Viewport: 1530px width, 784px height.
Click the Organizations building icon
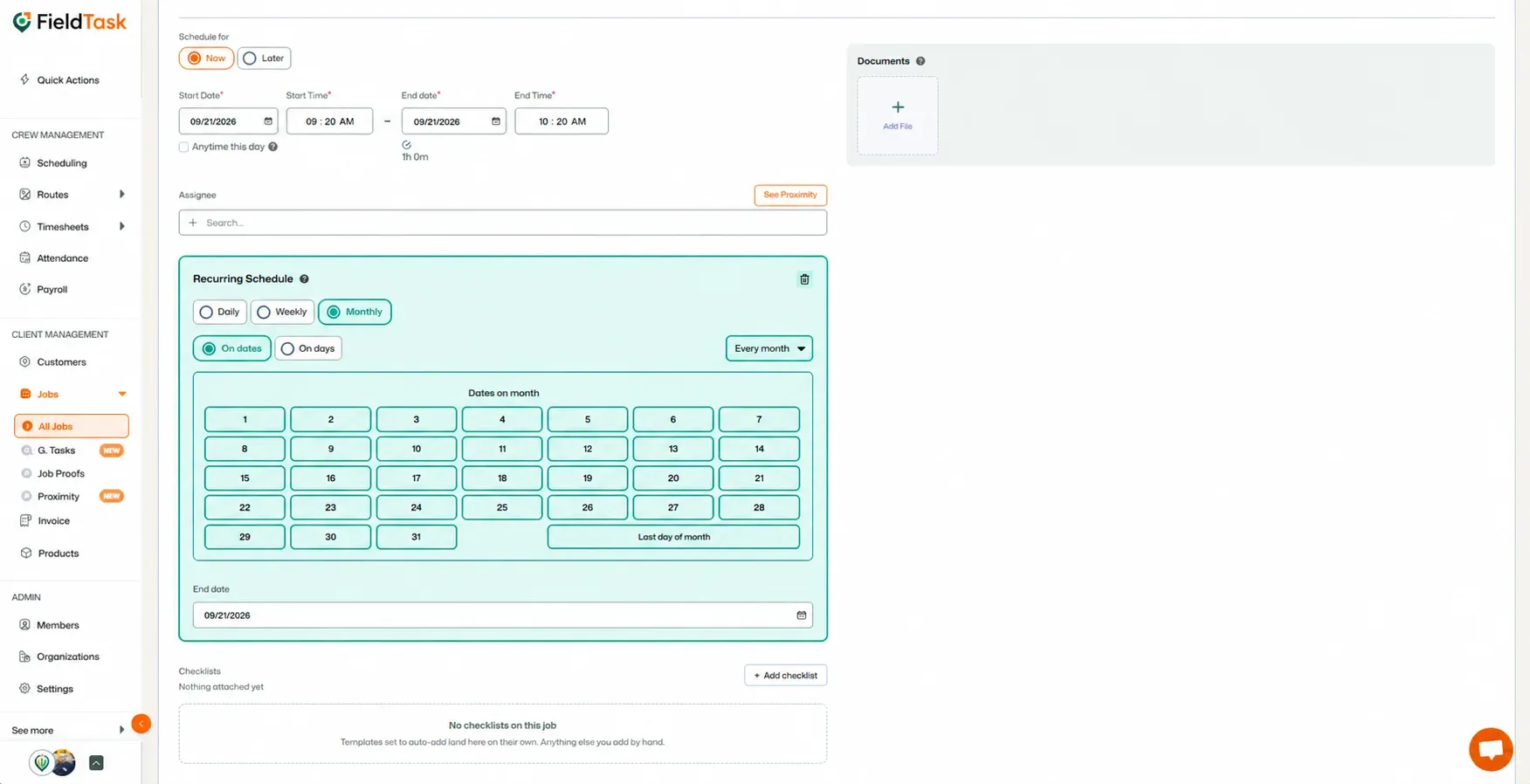(24, 657)
